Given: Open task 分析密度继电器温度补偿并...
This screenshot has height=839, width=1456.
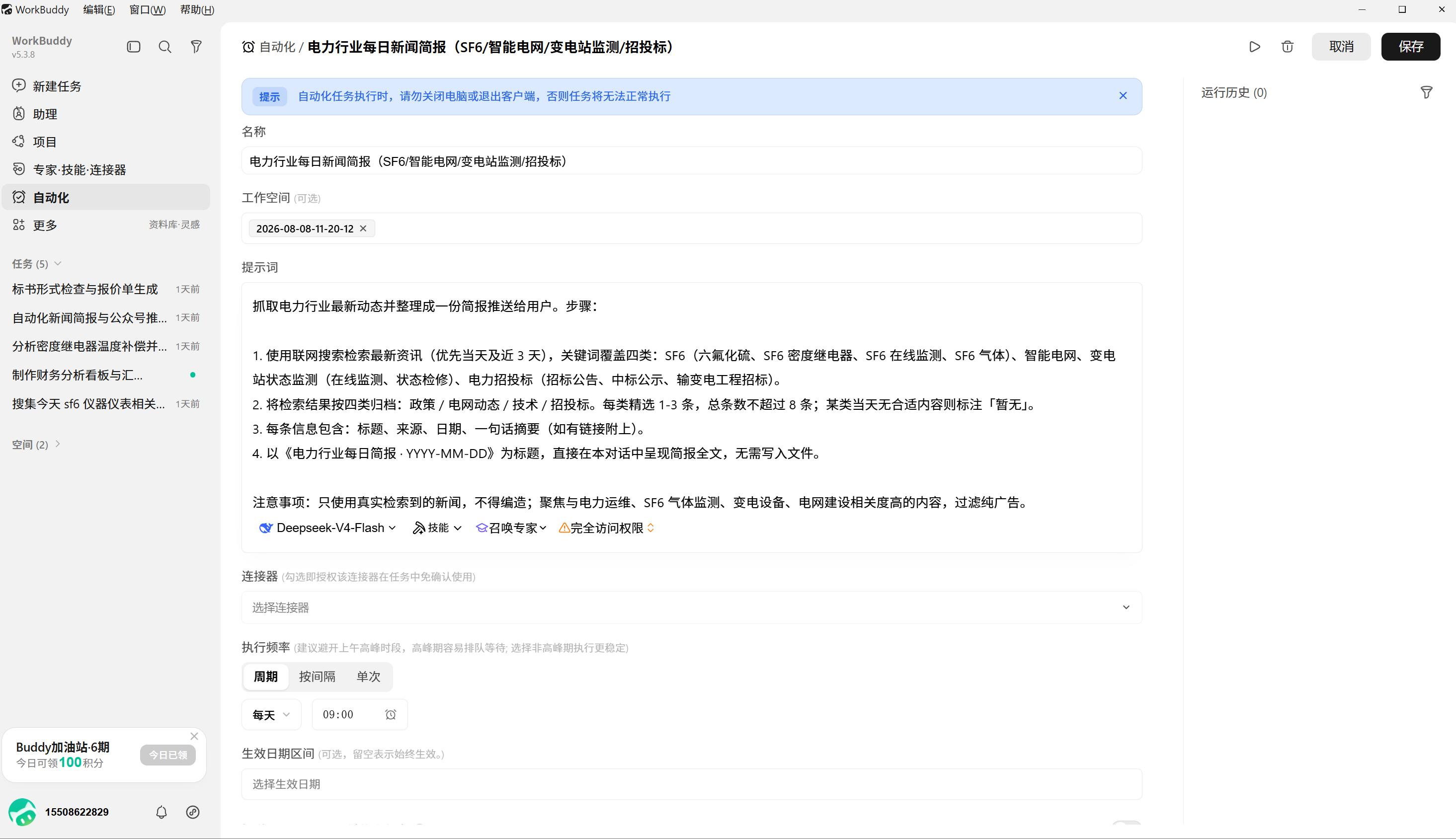Looking at the screenshot, I should click(x=106, y=346).
